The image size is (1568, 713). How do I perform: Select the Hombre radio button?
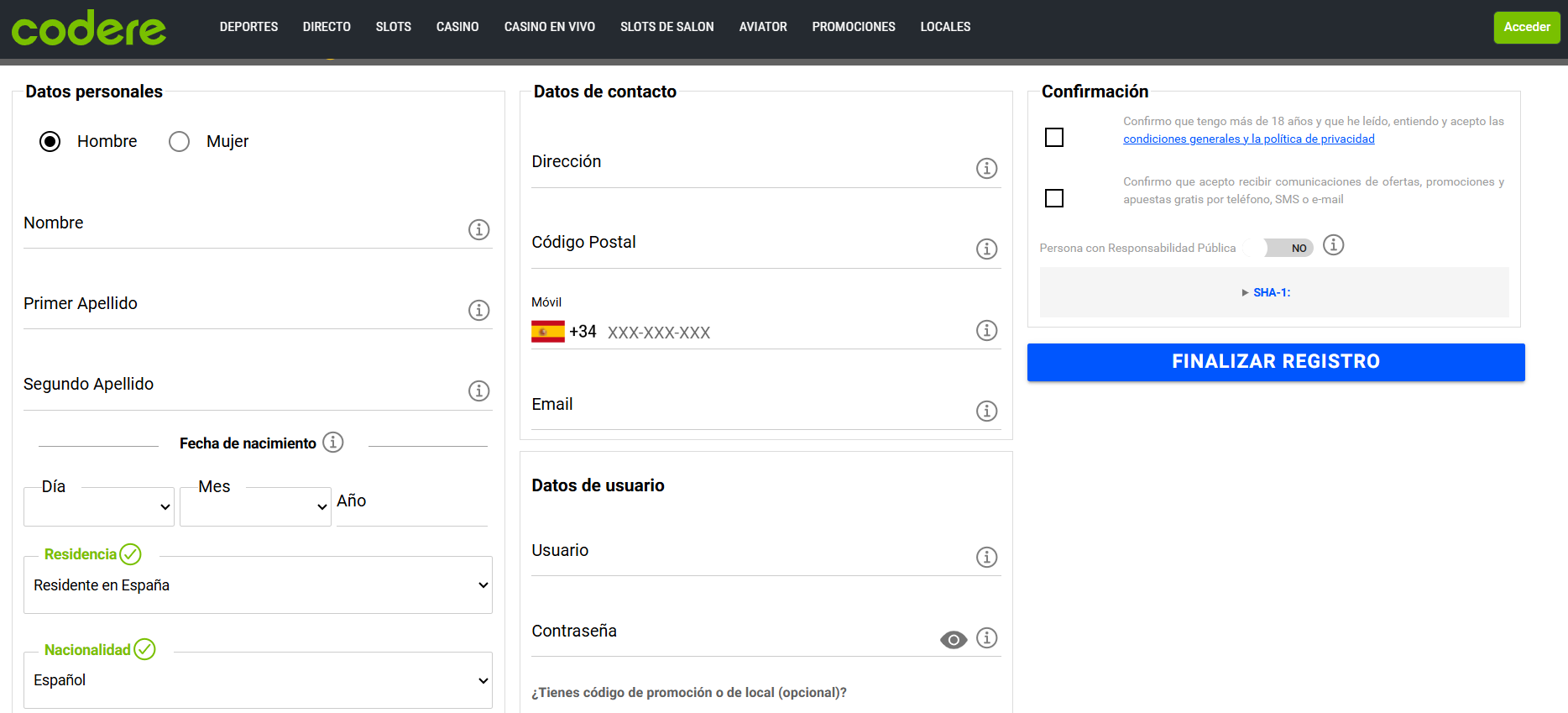(x=50, y=141)
